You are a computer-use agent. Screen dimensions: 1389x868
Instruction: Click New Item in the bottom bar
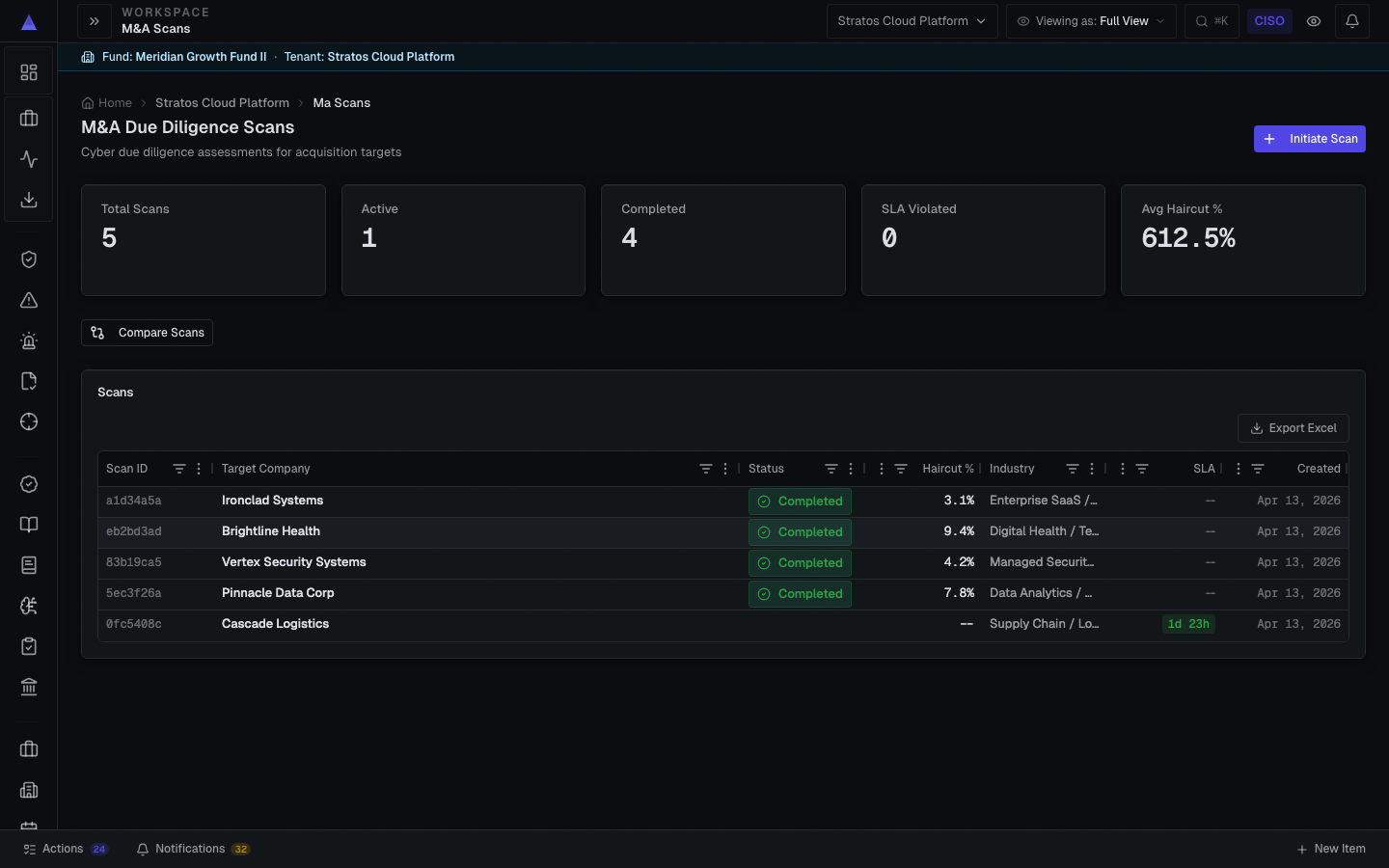1331,849
